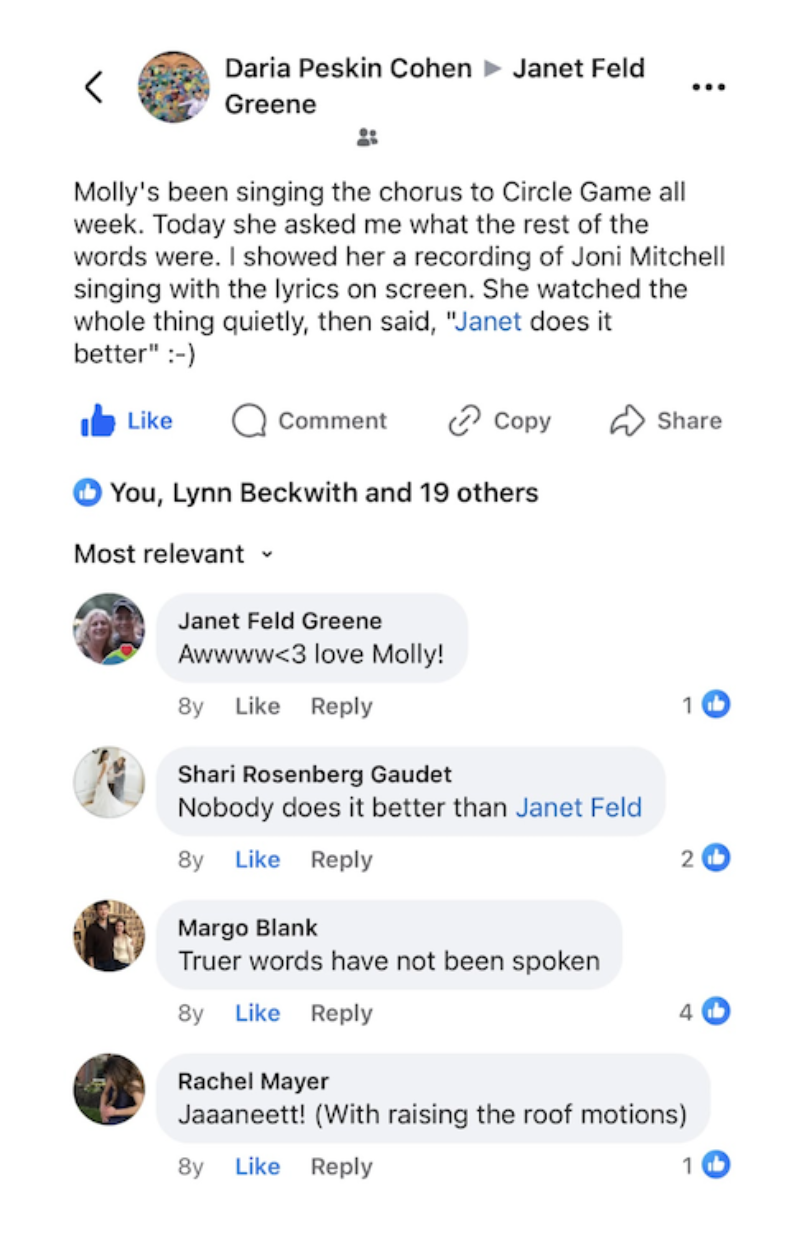The width and height of the screenshot is (812, 1236).
Task: Unlike Shari Rosenberg Gaudet's comment
Action: click(x=257, y=860)
